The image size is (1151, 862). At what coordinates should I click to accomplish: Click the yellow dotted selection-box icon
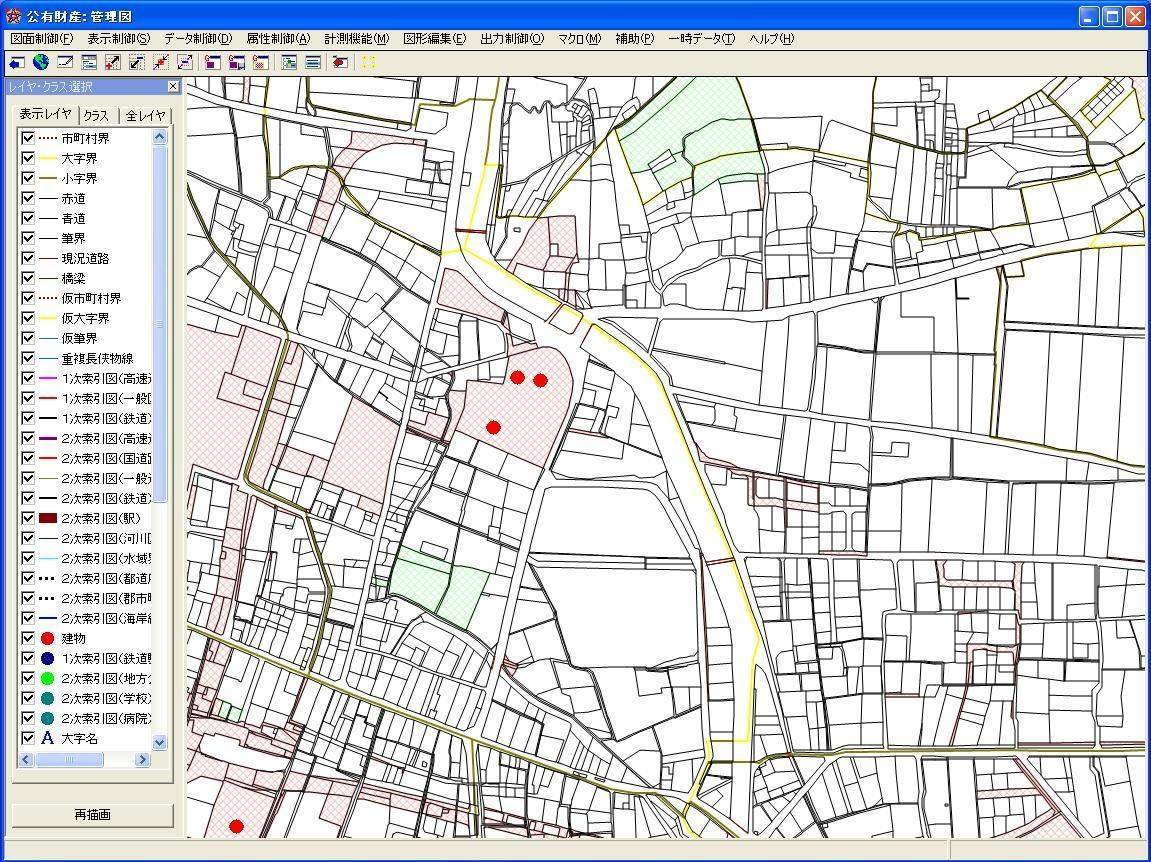[x=368, y=62]
